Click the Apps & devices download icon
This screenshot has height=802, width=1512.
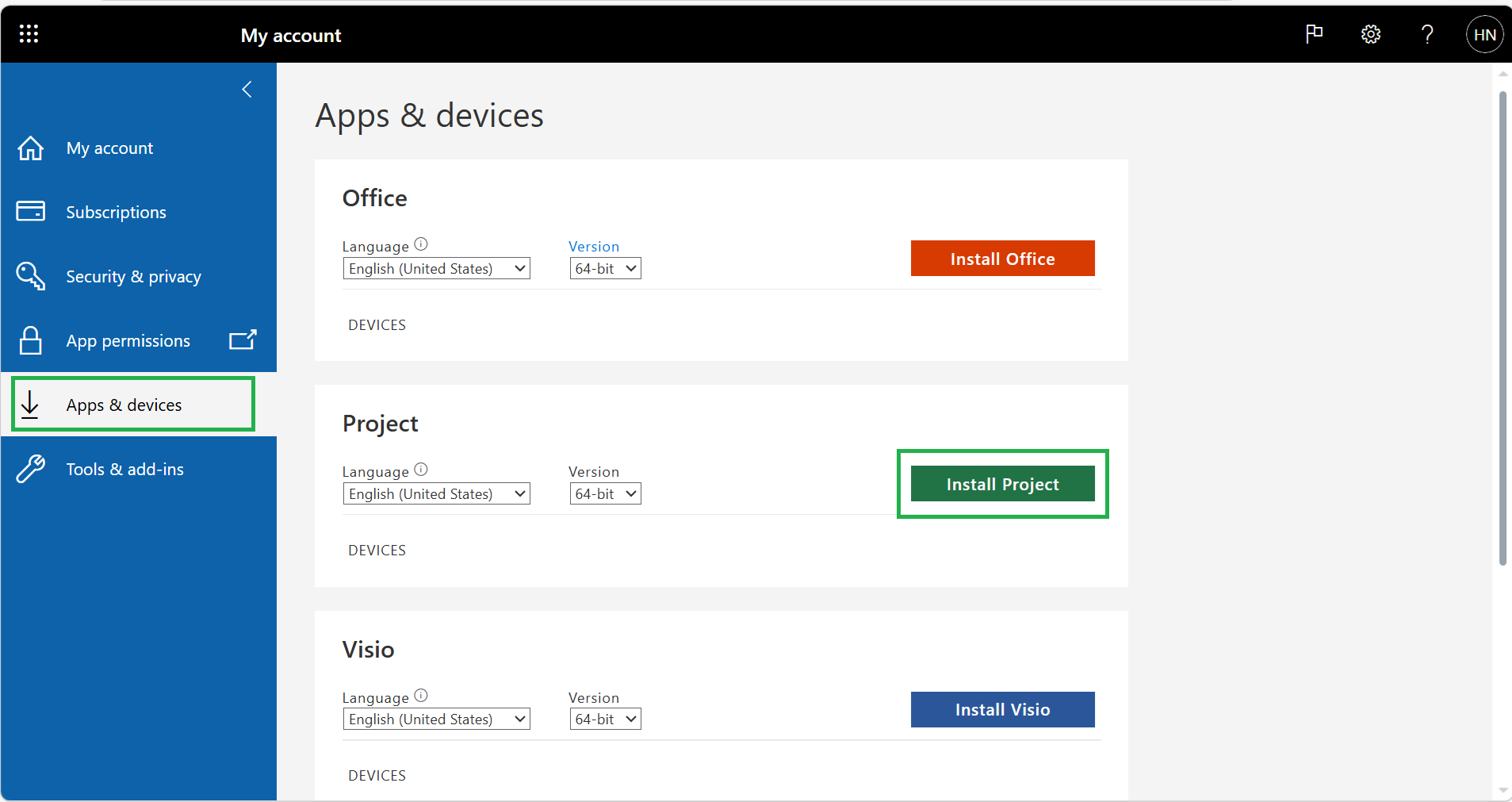pyautogui.click(x=30, y=405)
